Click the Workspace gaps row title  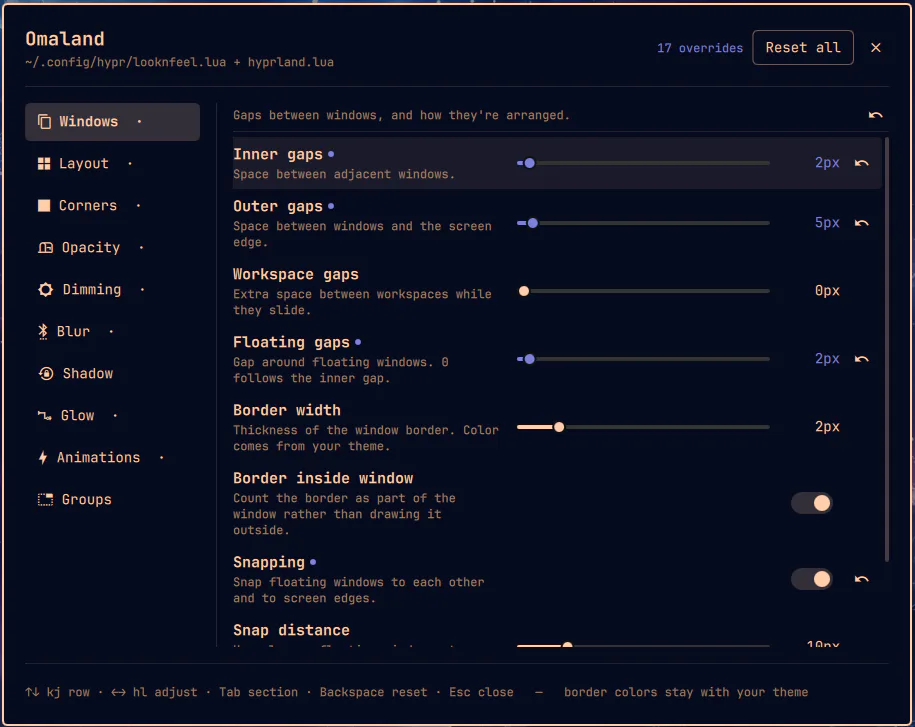click(x=295, y=274)
